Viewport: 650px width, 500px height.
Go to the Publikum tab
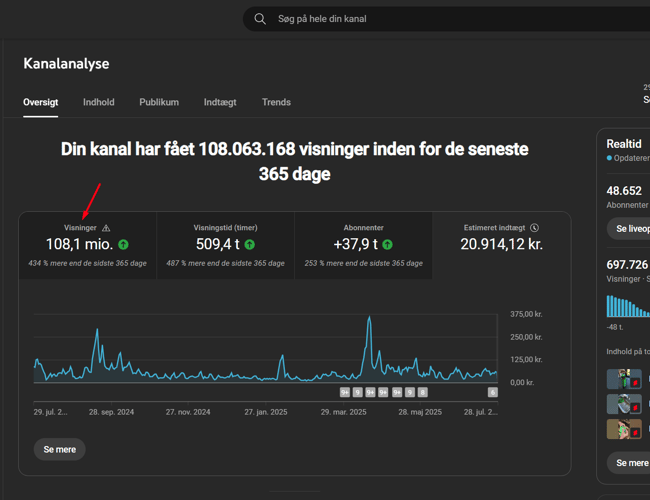(x=159, y=102)
